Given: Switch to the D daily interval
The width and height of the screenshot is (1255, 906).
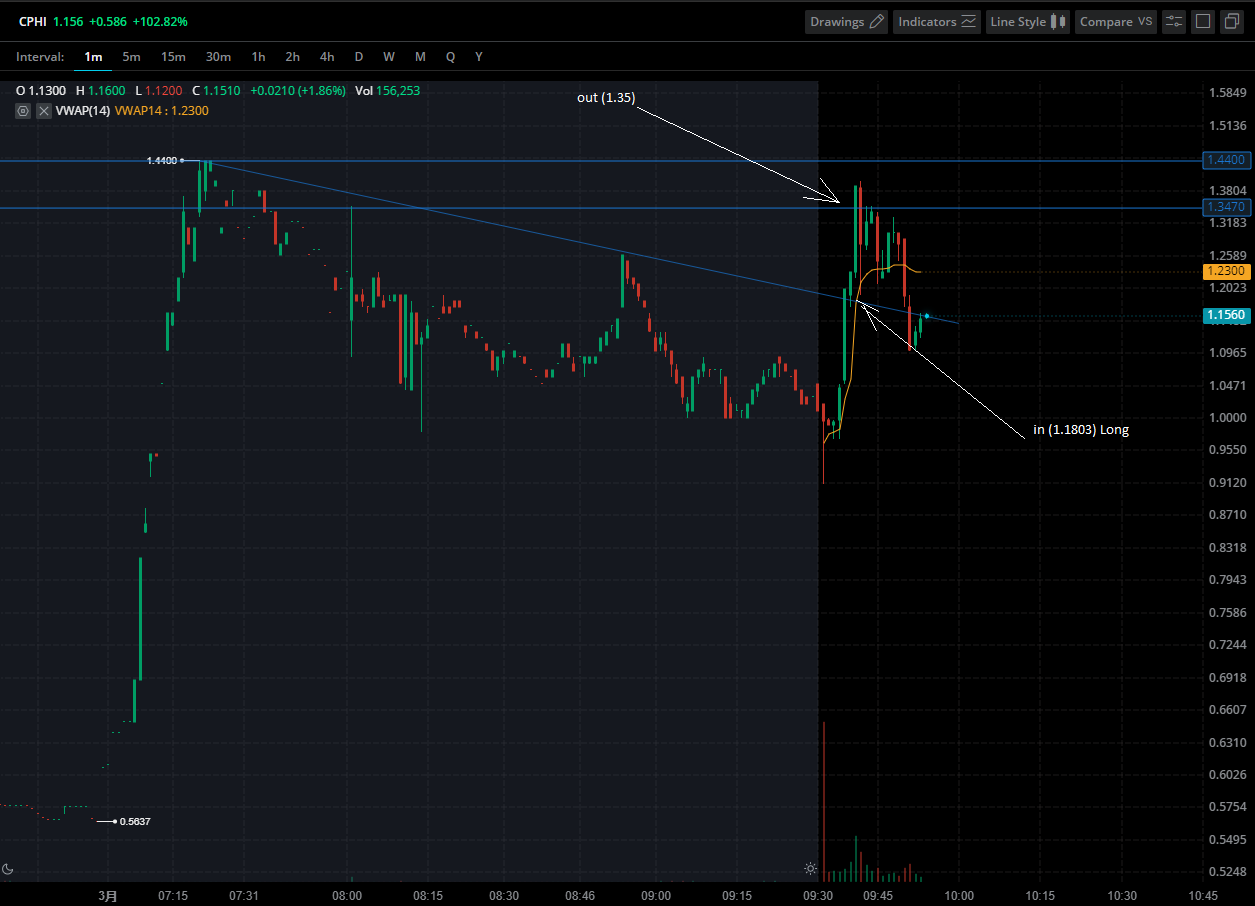Looking at the screenshot, I should point(359,57).
